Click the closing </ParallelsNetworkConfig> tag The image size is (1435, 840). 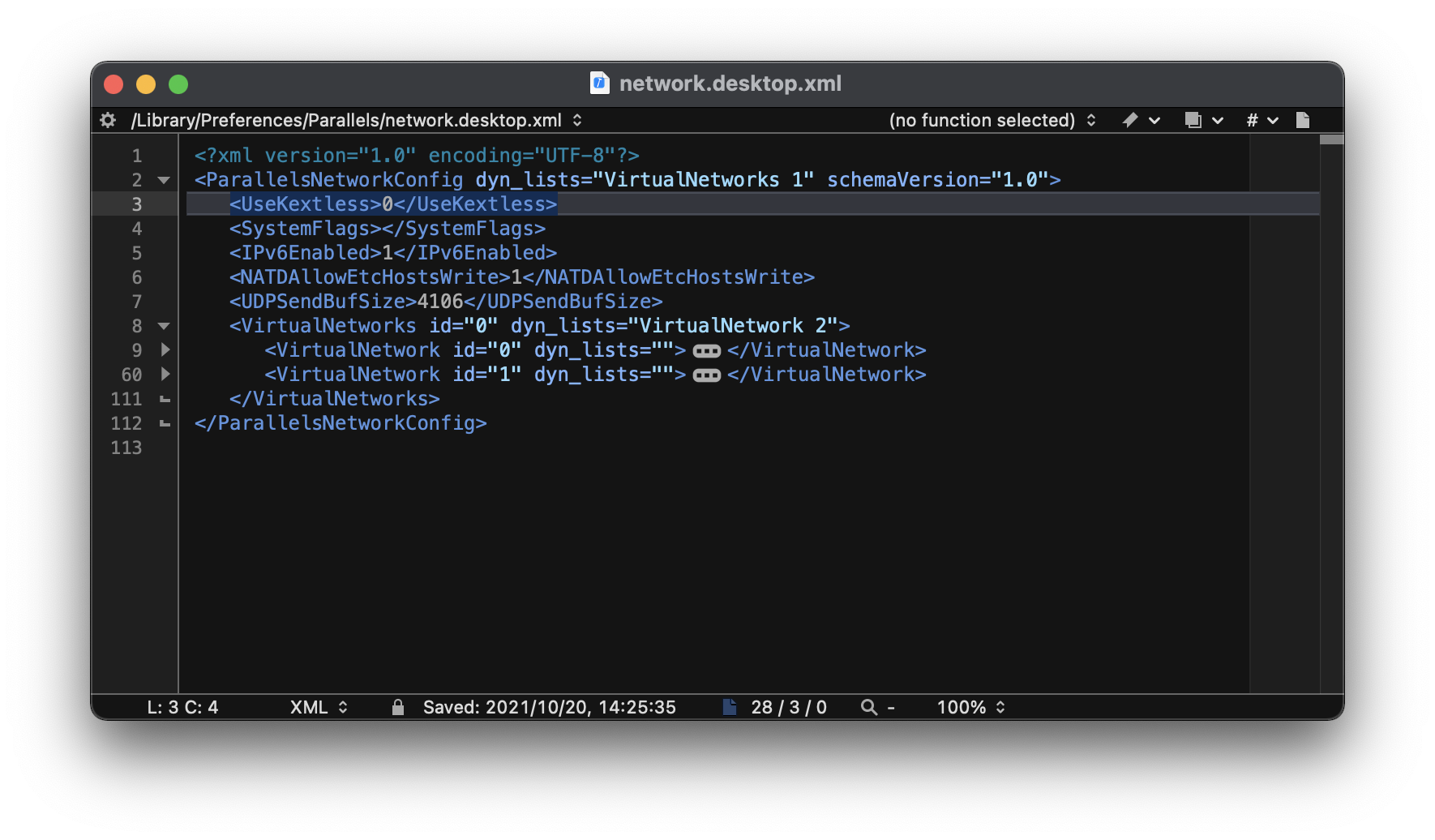coord(341,423)
